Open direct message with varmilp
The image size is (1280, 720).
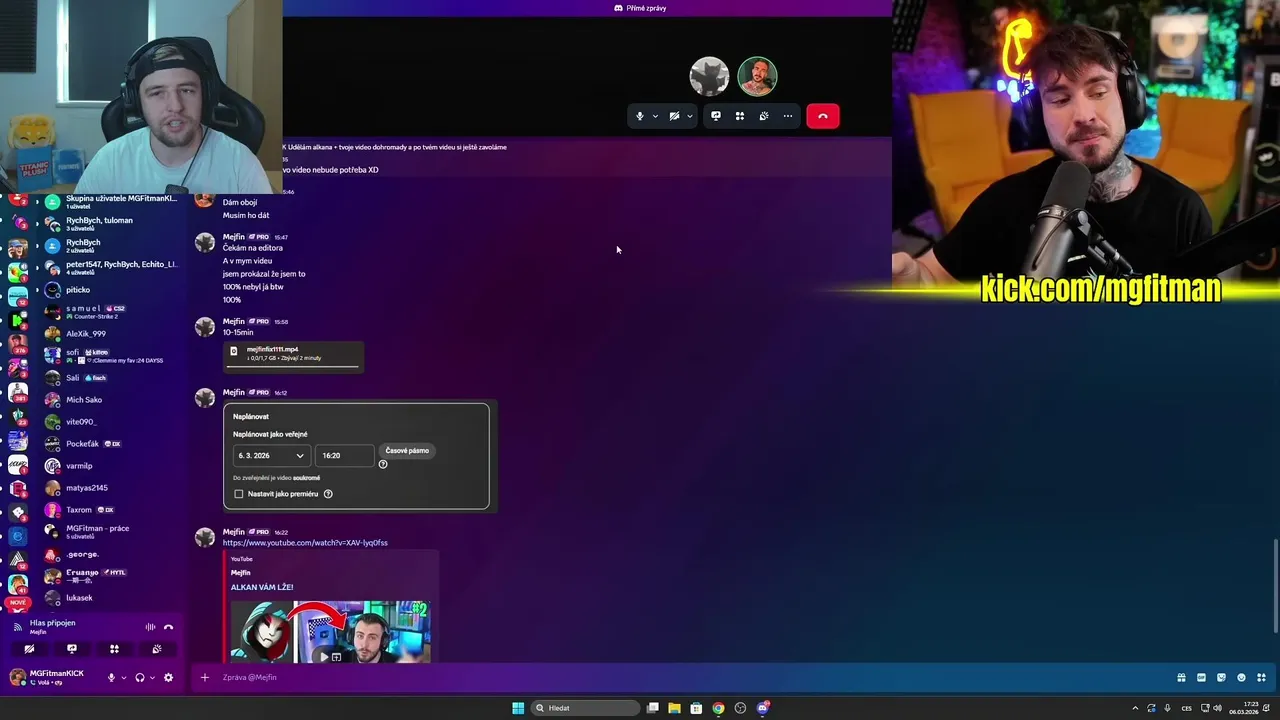tap(110, 465)
